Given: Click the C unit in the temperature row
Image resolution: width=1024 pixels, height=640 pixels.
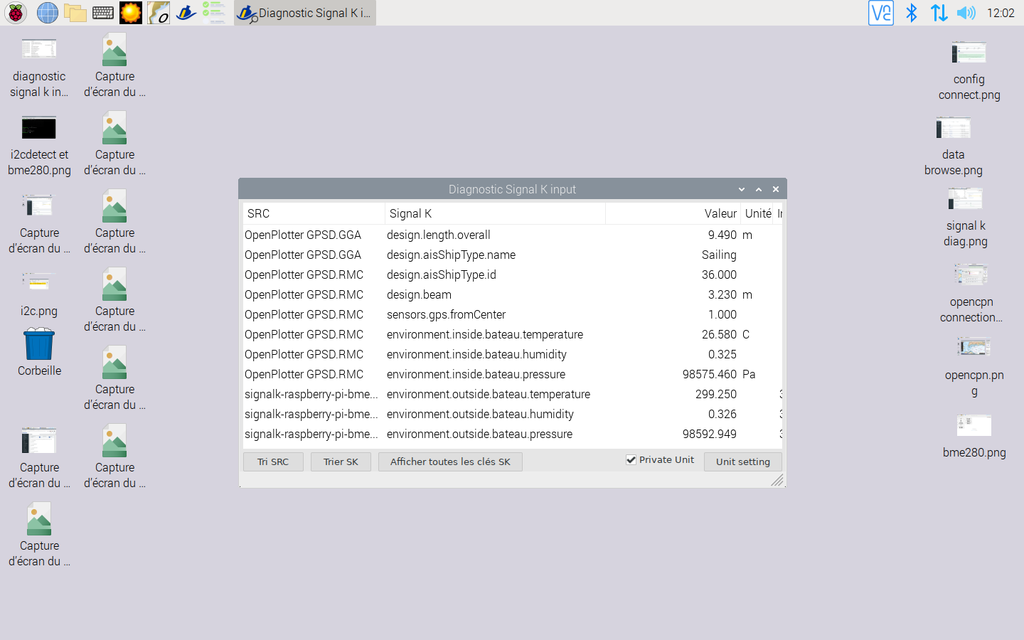Looking at the screenshot, I should point(746,334).
